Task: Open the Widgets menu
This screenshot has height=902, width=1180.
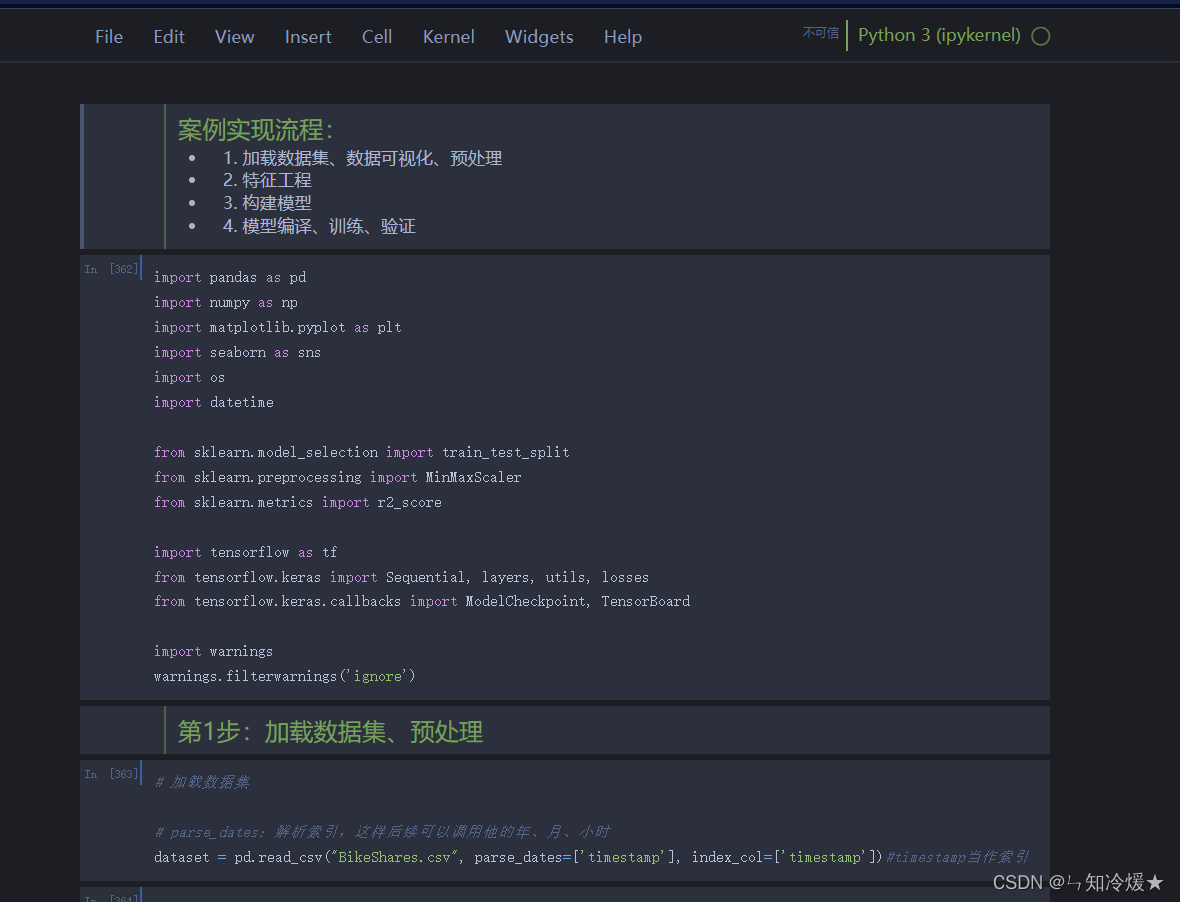Action: point(539,36)
